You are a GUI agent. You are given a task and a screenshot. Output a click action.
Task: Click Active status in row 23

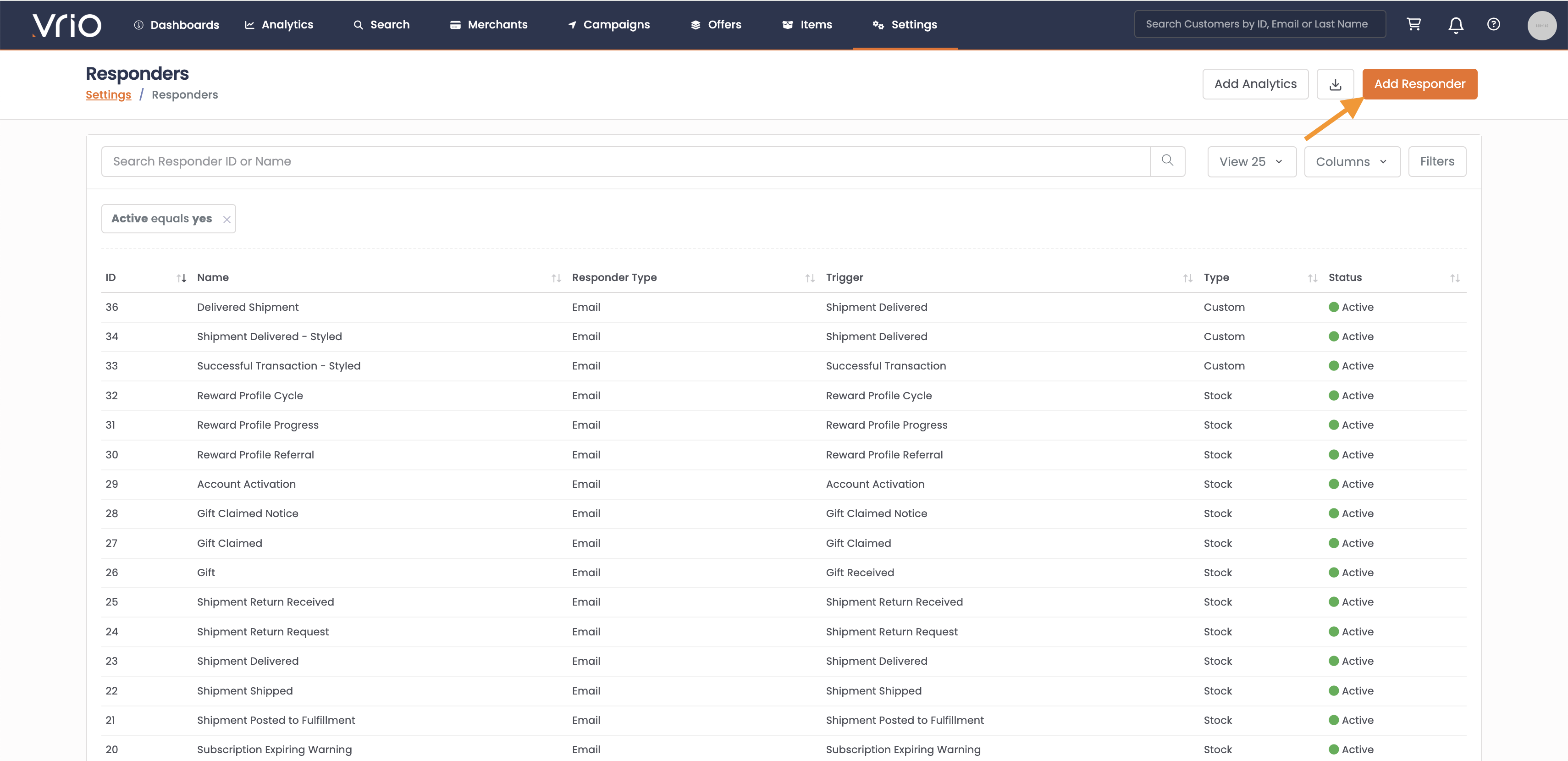coord(1351,661)
